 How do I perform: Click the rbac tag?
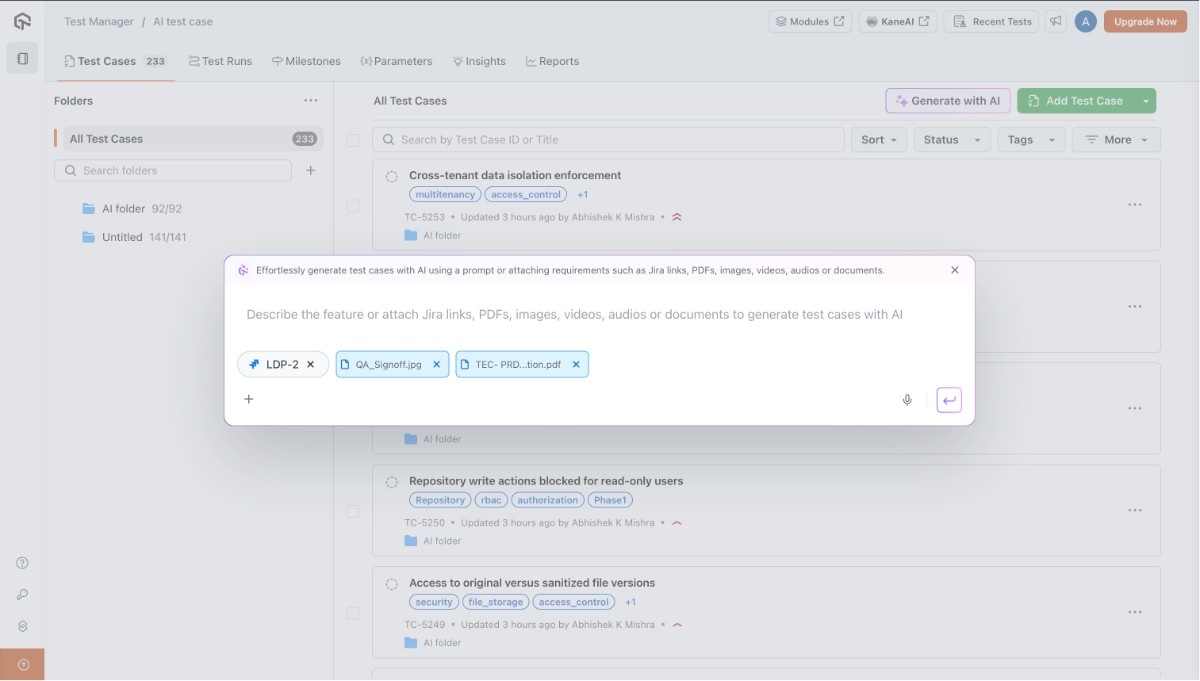click(491, 500)
